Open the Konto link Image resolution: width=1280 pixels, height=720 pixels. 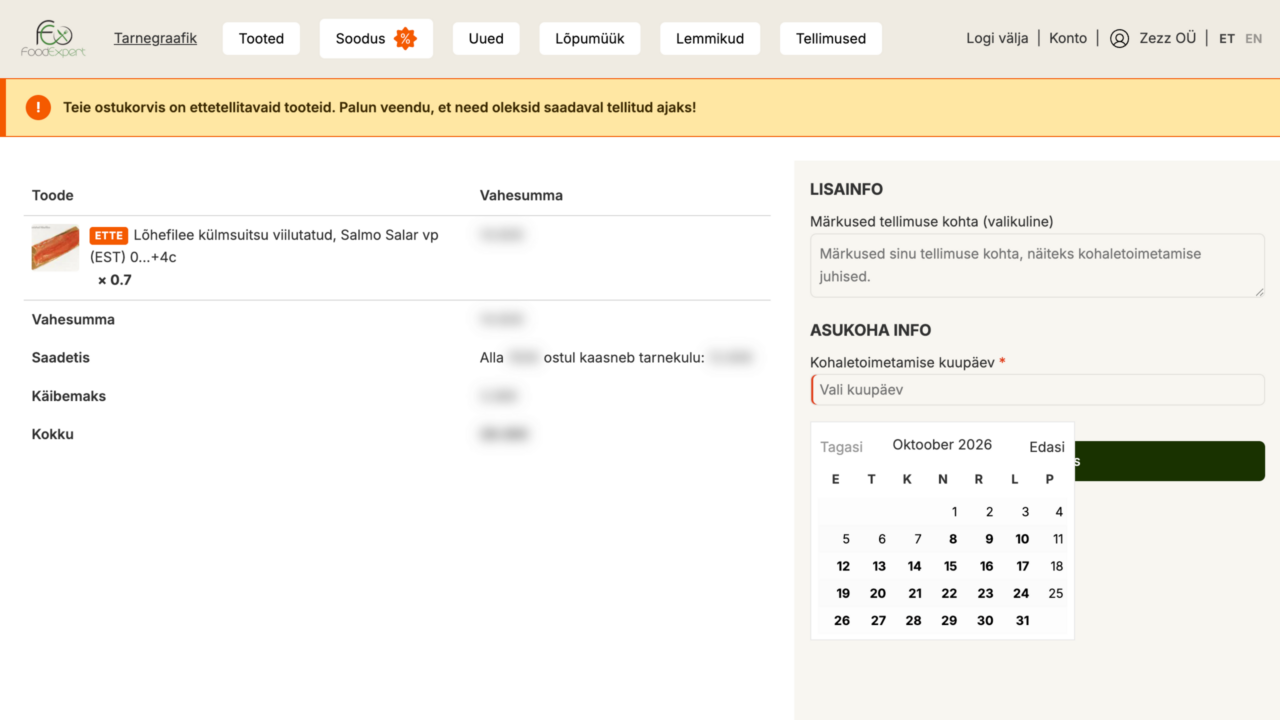click(x=1068, y=38)
